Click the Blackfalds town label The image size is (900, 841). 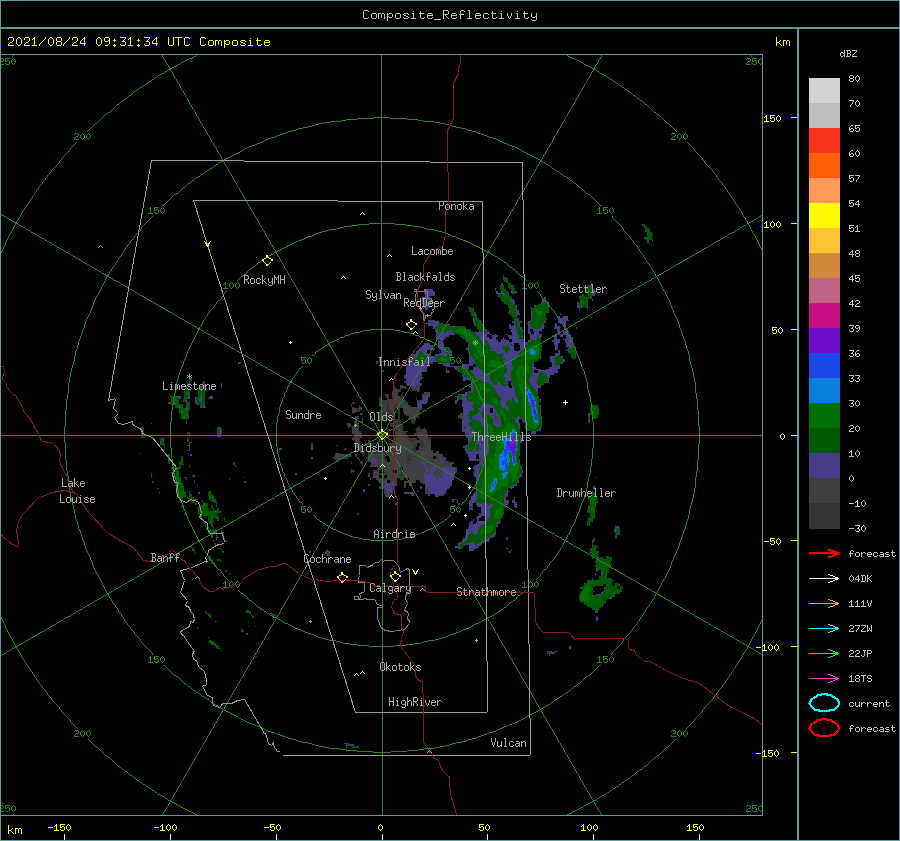click(x=425, y=277)
